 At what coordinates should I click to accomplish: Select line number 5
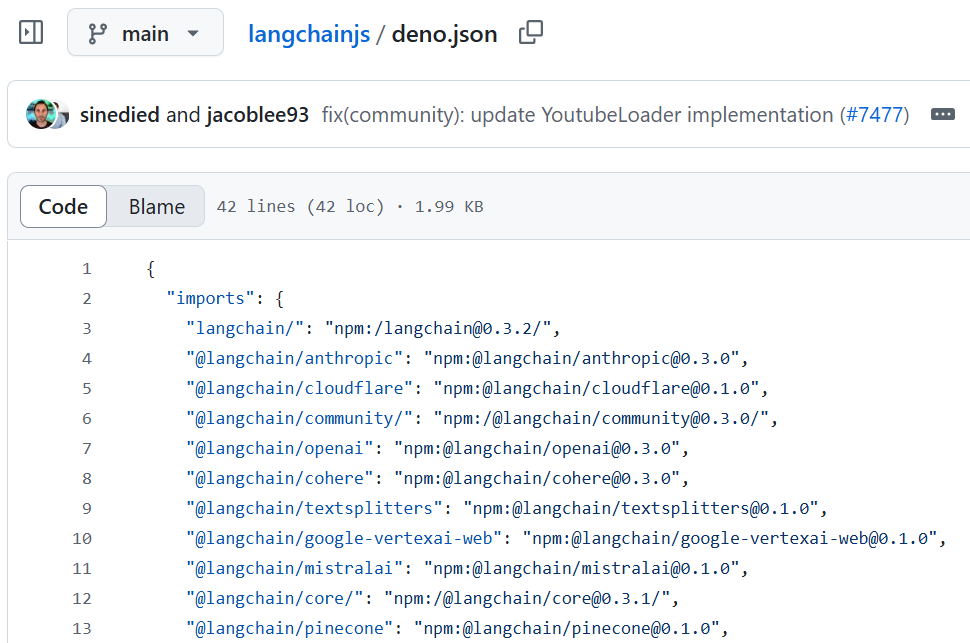[87, 389]
